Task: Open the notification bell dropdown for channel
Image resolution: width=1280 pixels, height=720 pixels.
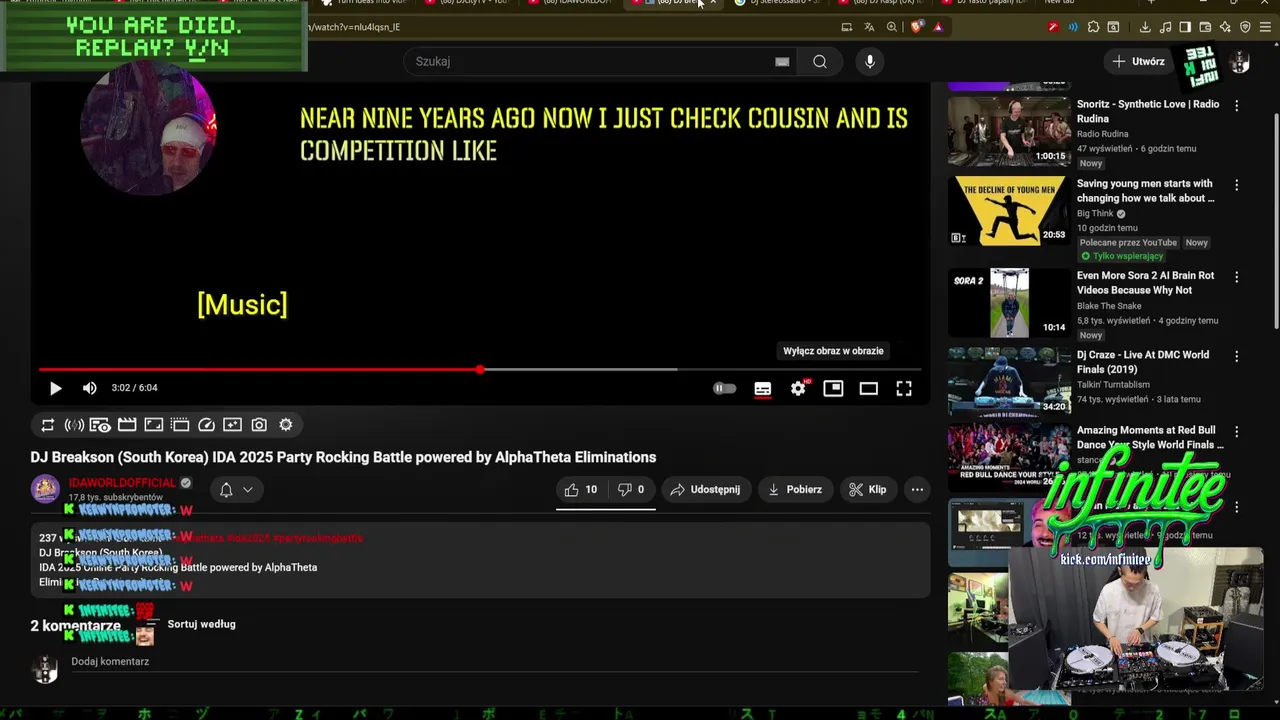Action: [236, 489]
